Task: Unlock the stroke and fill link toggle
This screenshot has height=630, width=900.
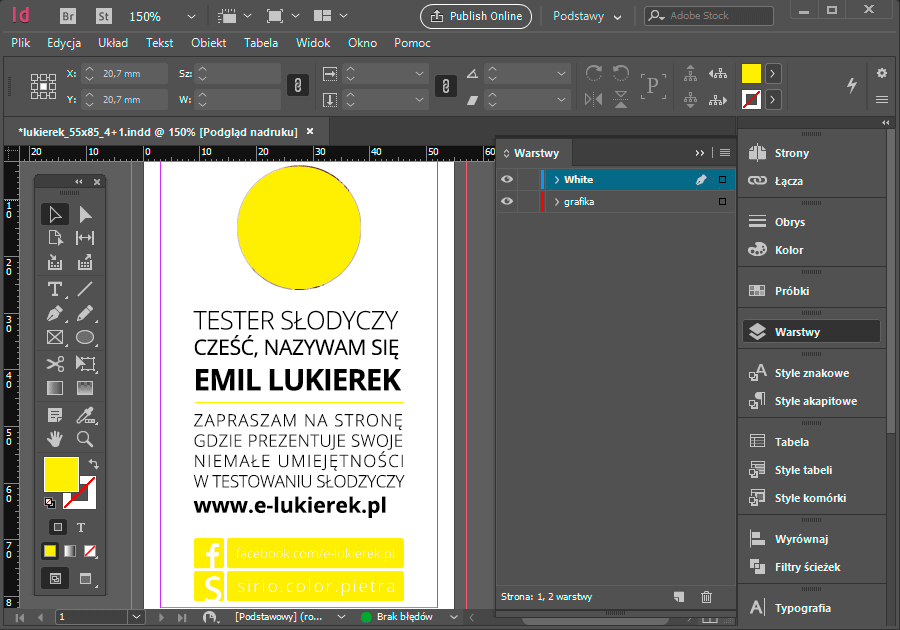Action: (297, 86)
